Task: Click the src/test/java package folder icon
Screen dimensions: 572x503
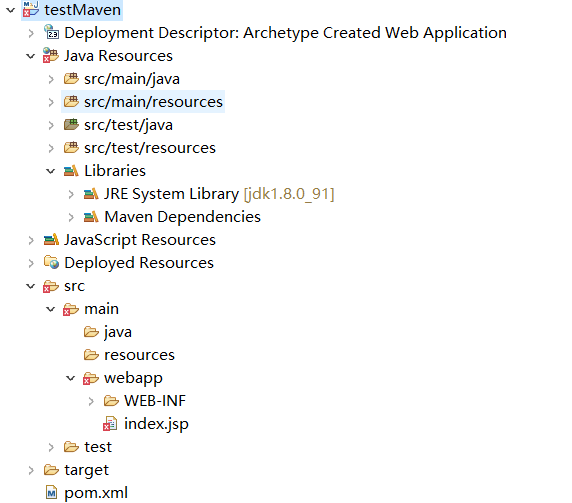Action: coord(71,124)
